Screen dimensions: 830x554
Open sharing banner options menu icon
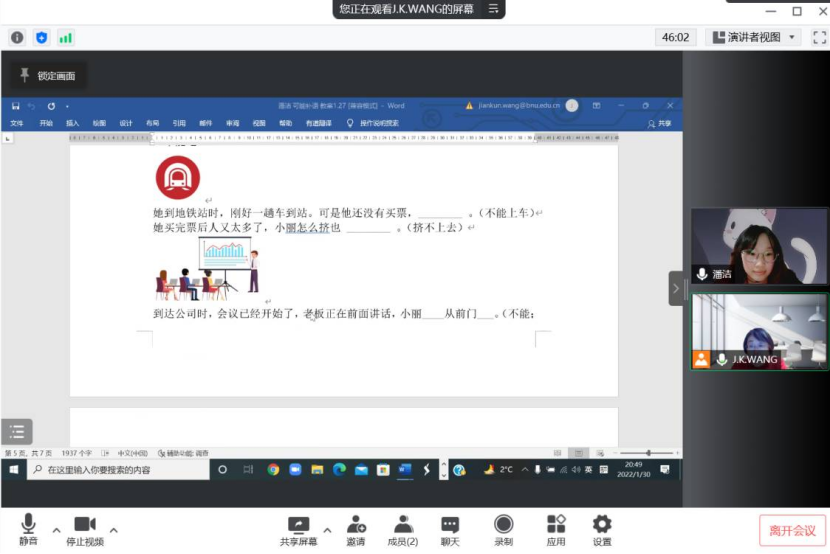[493, 9]
